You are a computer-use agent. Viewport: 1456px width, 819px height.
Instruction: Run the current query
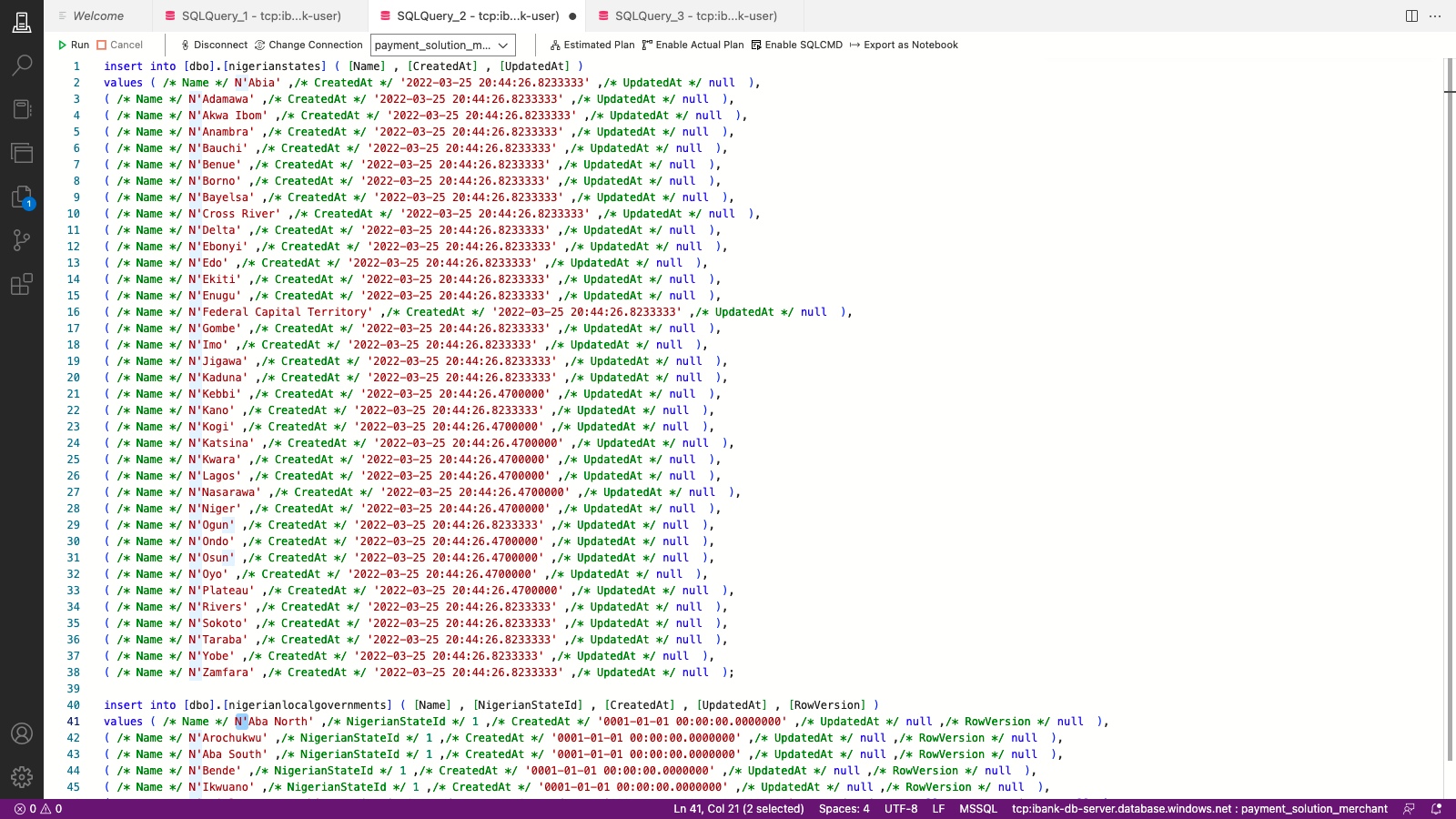(74, 45)
